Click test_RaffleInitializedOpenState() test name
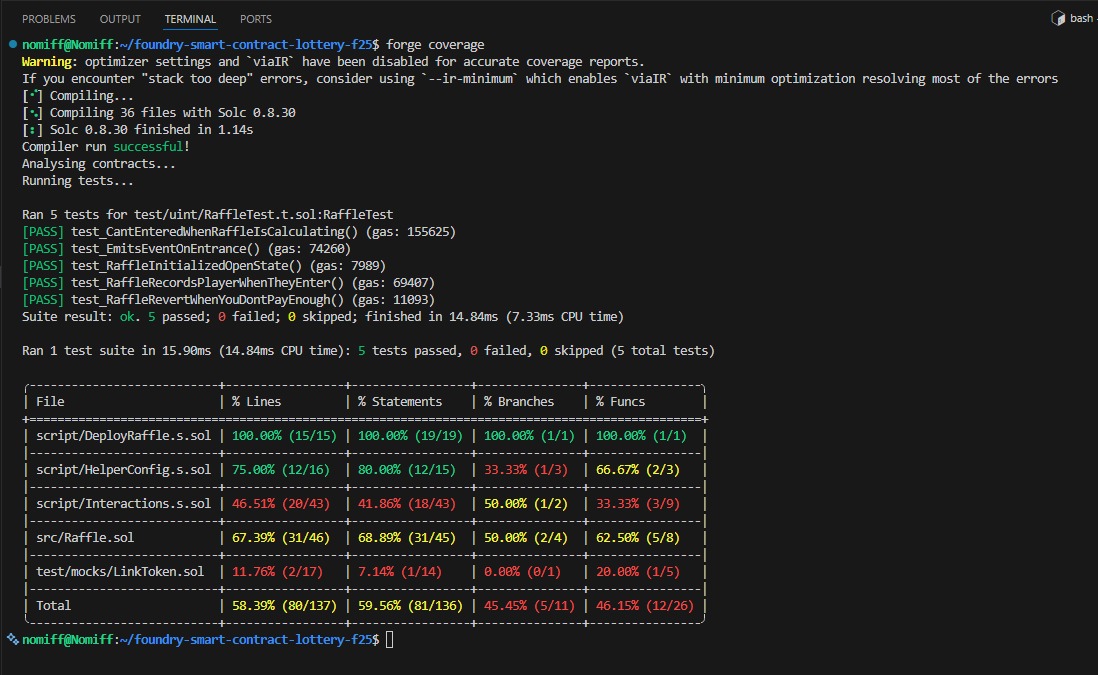This screenshot has width=1098, height=675. click(x=186, y=265)
